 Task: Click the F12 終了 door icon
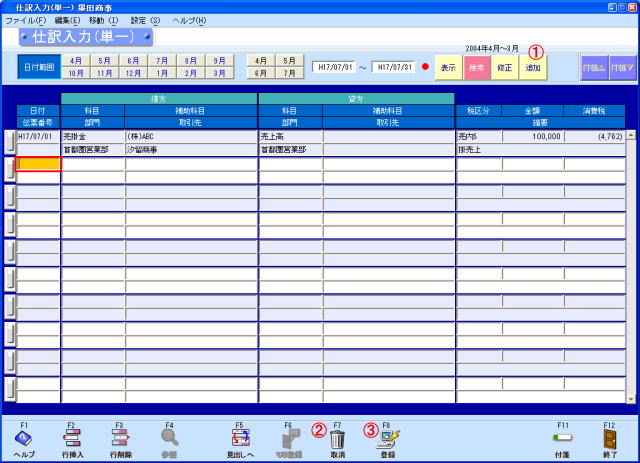[610, 439]
